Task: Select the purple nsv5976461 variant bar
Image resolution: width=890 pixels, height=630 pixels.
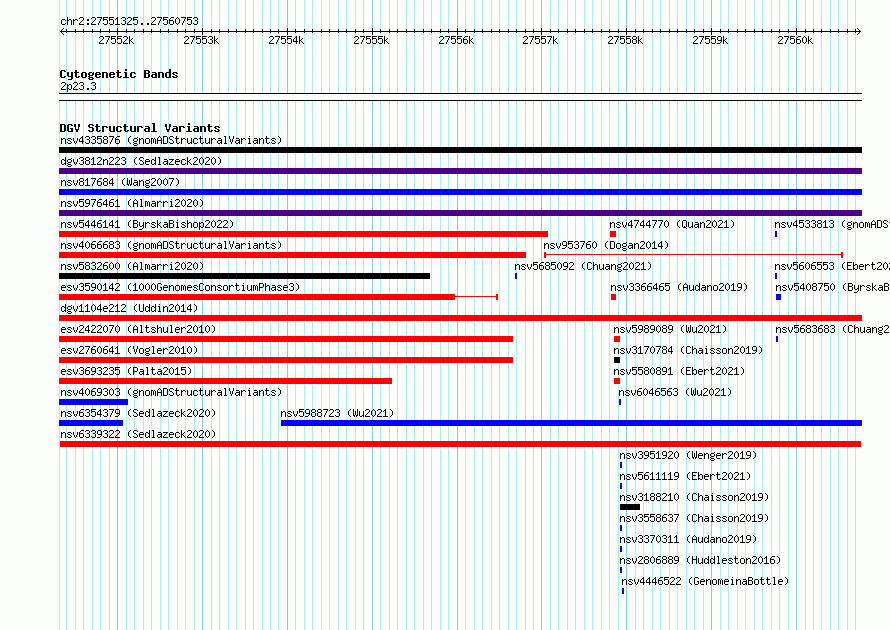Action: click(460, 213)
